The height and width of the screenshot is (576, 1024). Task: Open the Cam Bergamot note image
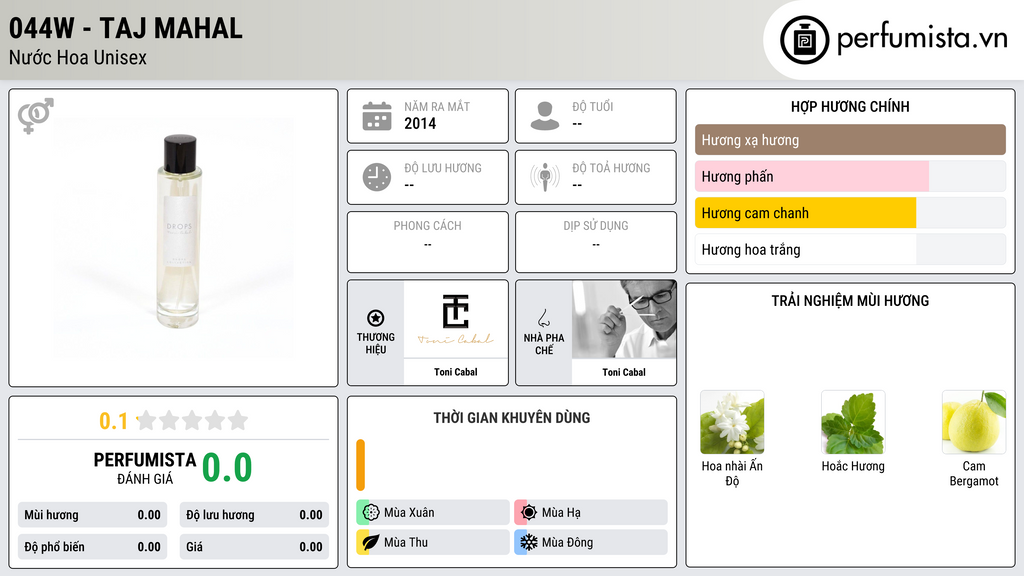click(x=974, y=422)
